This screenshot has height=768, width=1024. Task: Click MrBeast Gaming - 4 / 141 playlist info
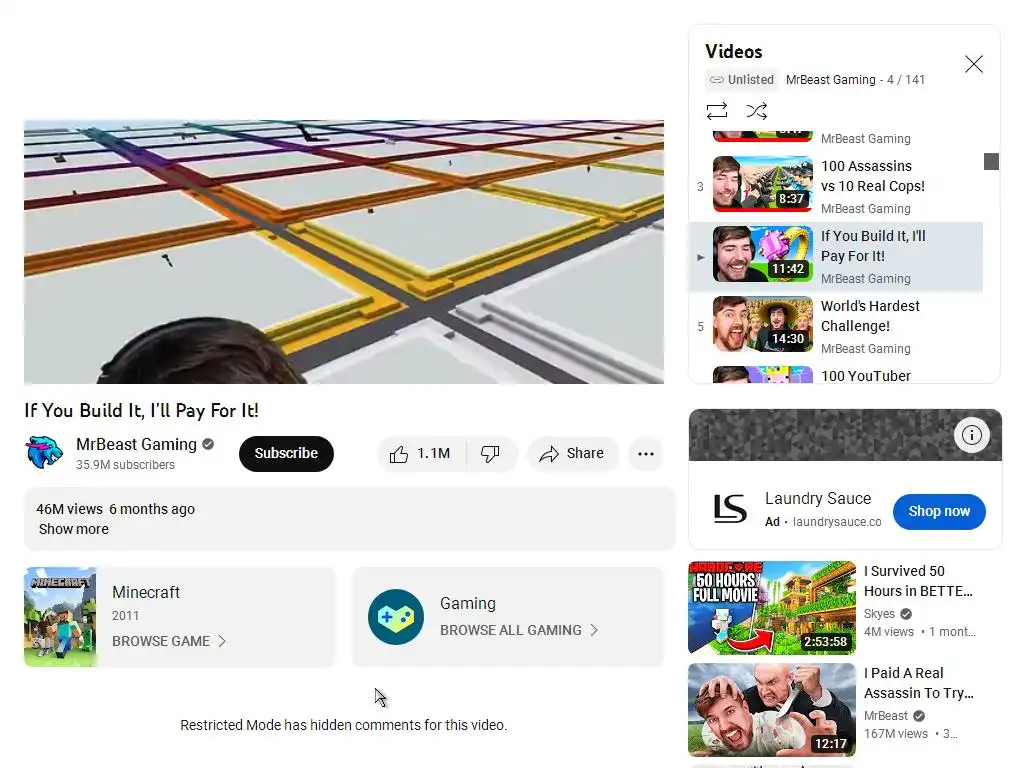(856, 80)
